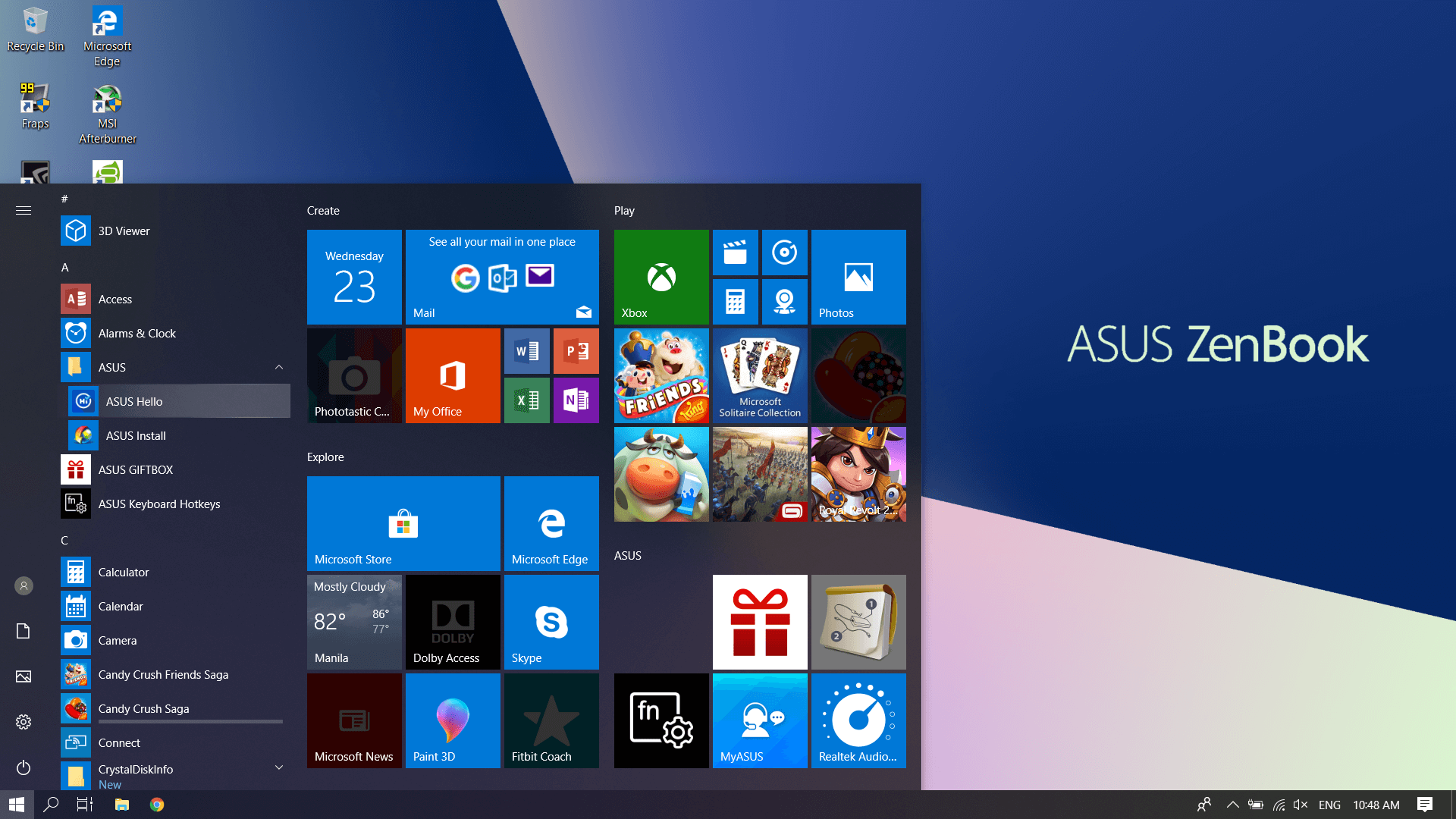
Task: Open Calendar from the app list
Action: [175, 606]
